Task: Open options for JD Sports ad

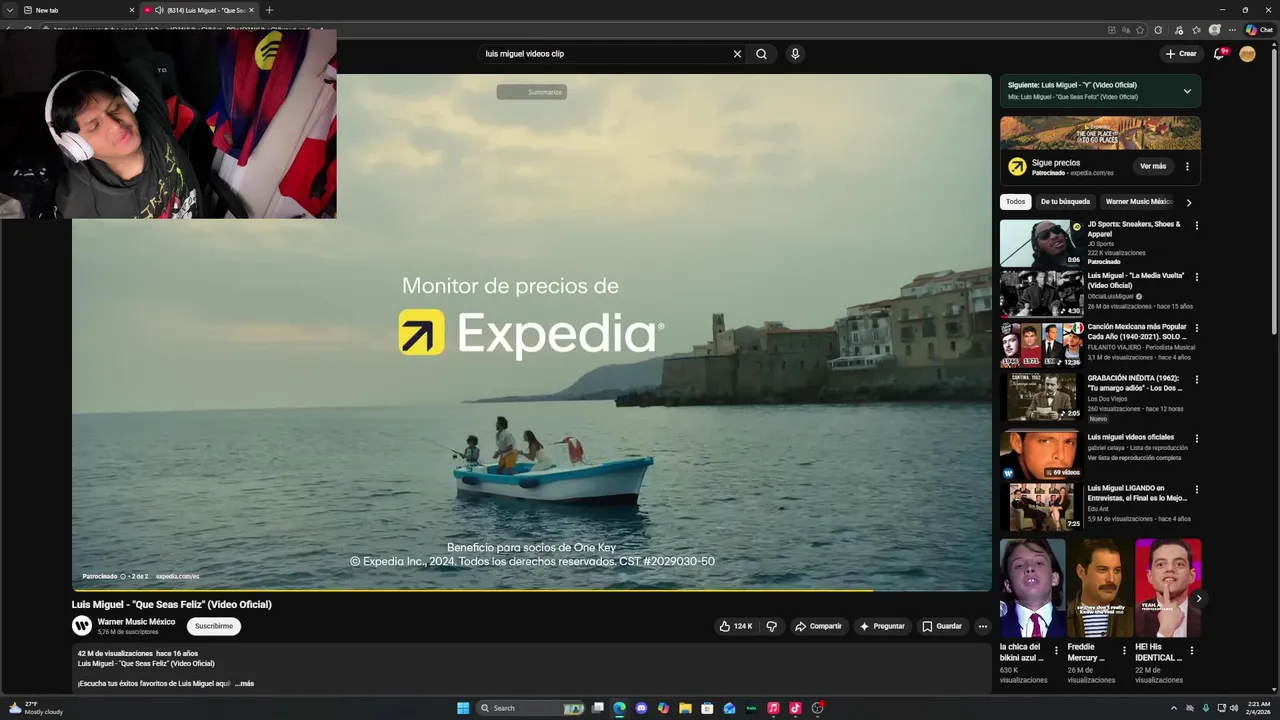Action: [x=1196, y=226]
